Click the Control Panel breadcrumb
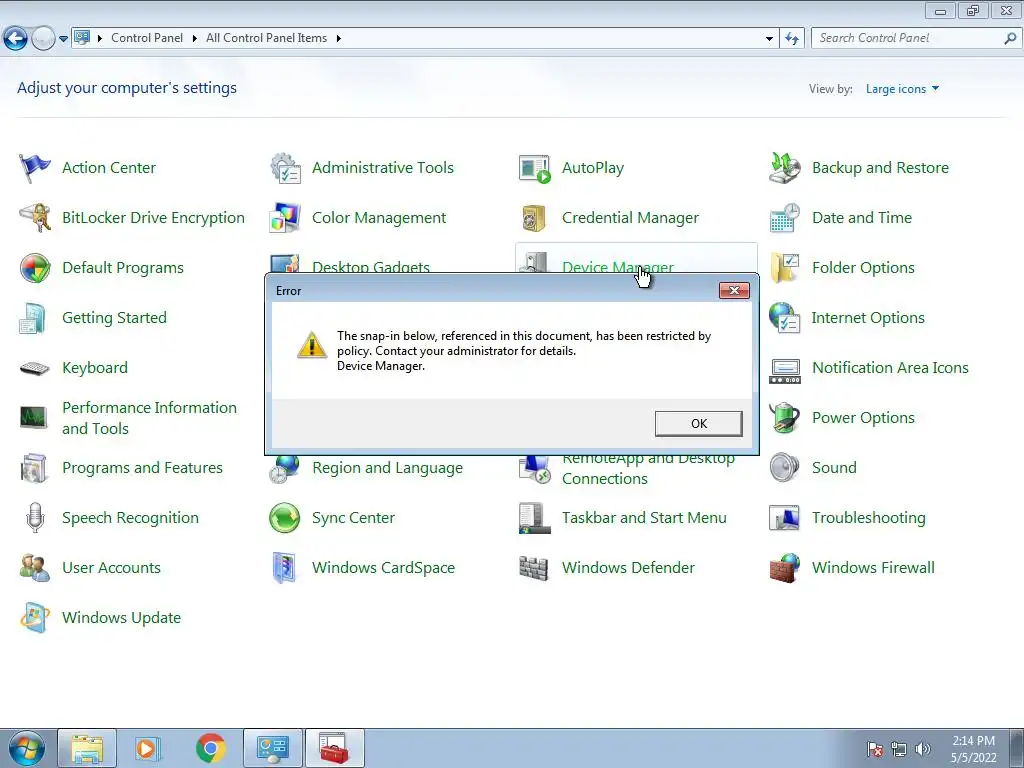This screenshot has width=1024, height=768. pos(147,39)
